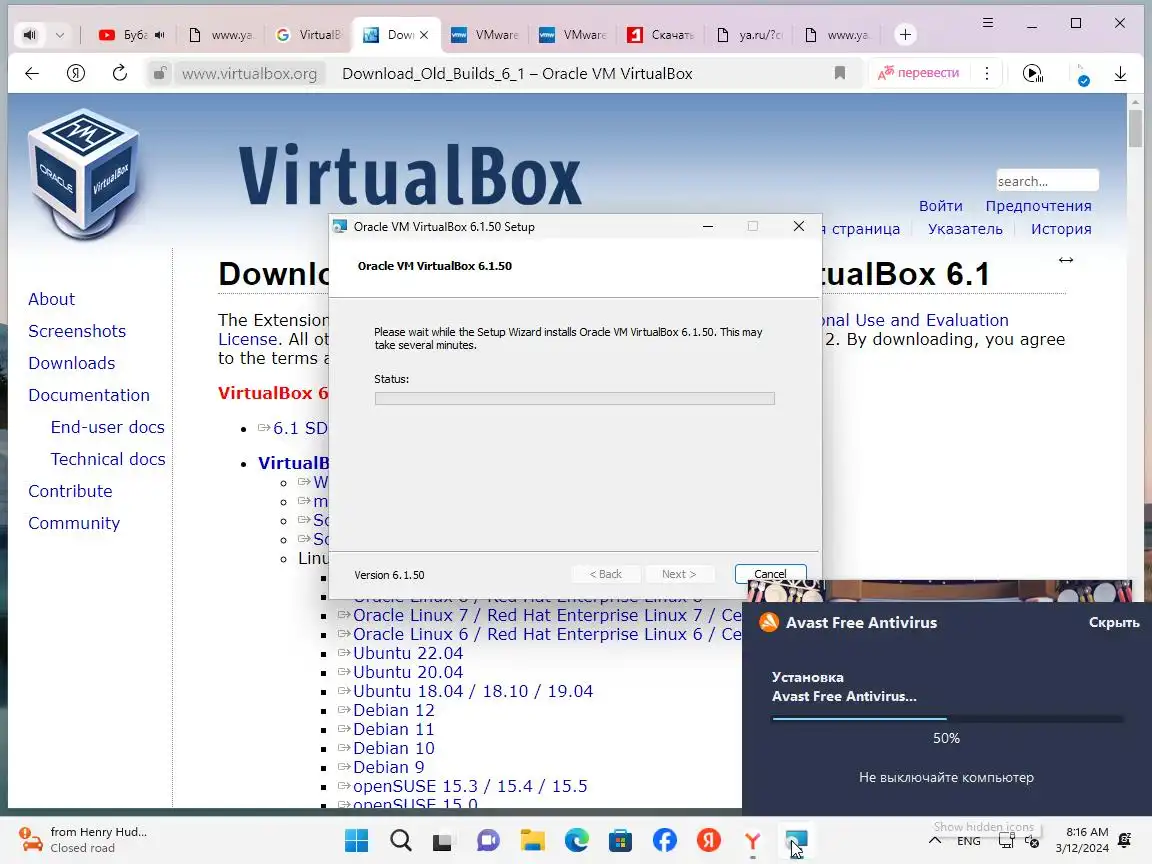Open Documentation in the sidebar
1152x864 pixels.
[x=89, y=395]
